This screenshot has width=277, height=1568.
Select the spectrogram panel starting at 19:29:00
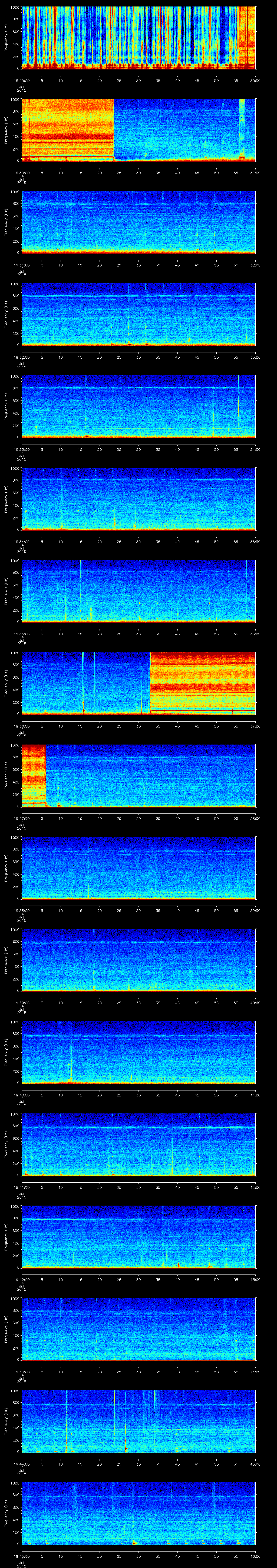138,38
